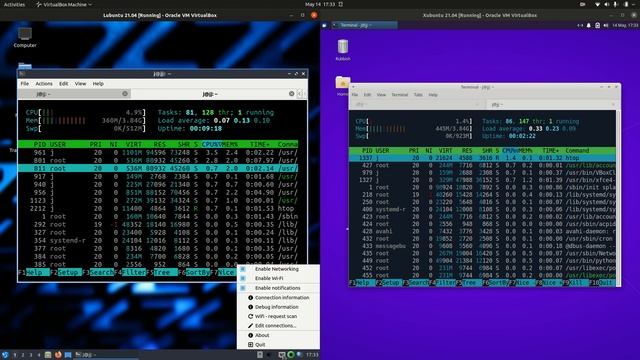Image resolution: width=640 pixels, height=360 pixels.
Task: Open the file manager icon in Lubuntu panel
Action: [48, 355]
